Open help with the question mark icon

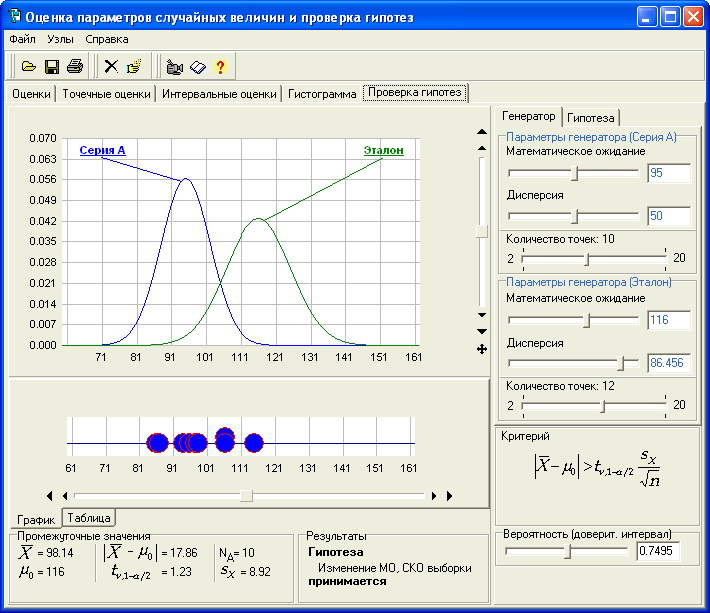(x=221, y=67)
